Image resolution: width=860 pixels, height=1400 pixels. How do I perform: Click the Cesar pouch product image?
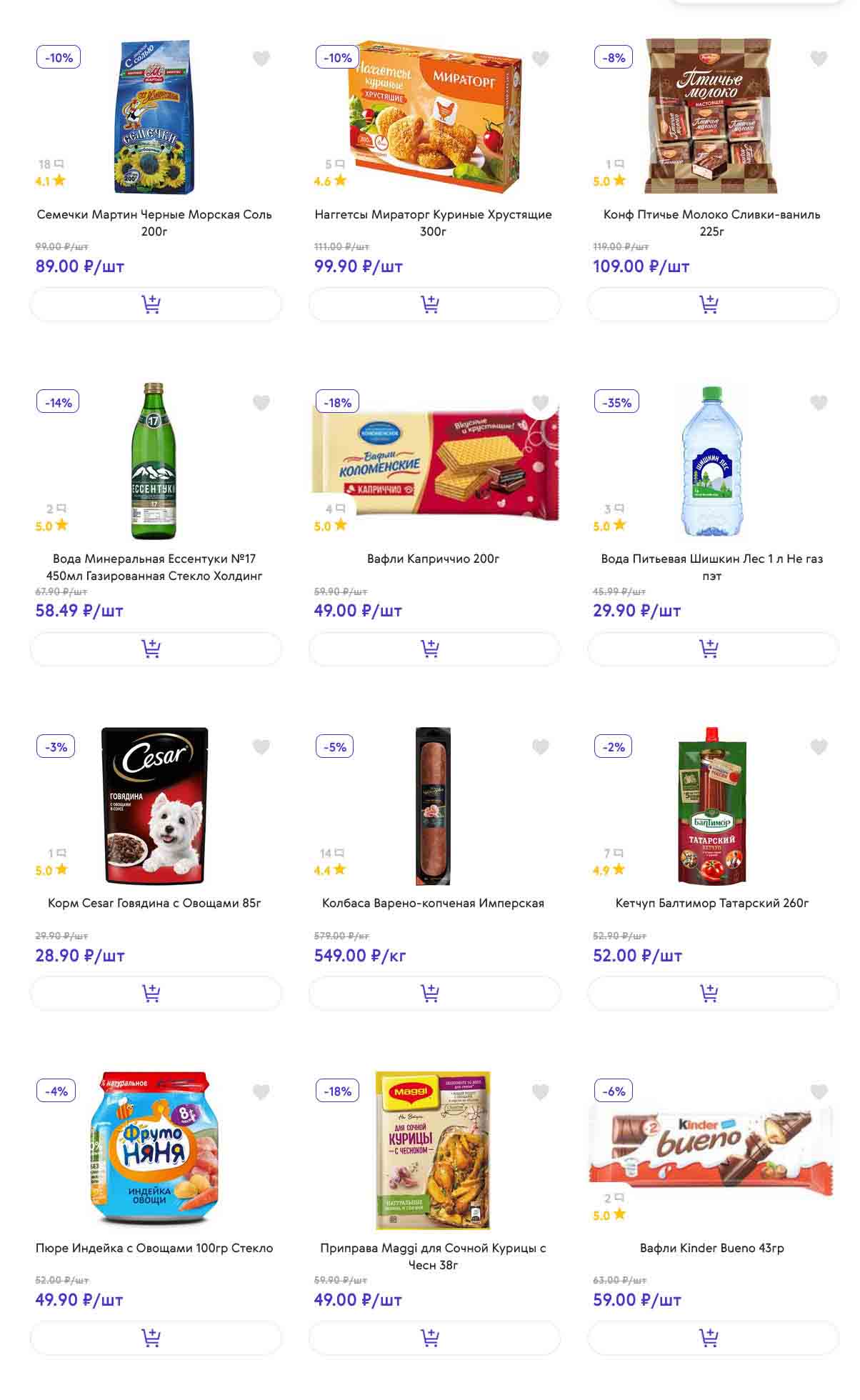[x=155, y=806]
